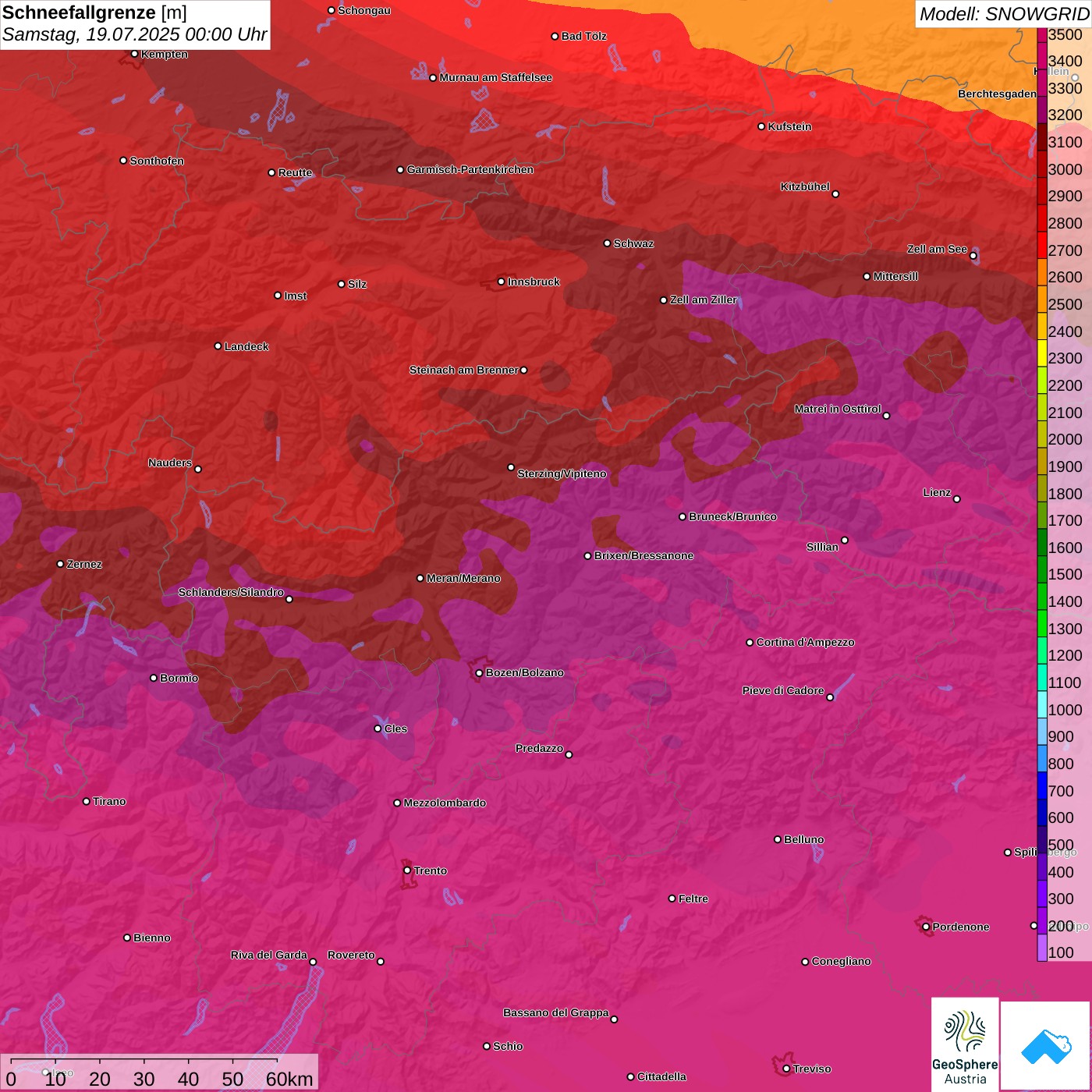Click the Conegliano label
This screenshot has height=1092, width=1092.
[x=841, y=961]
